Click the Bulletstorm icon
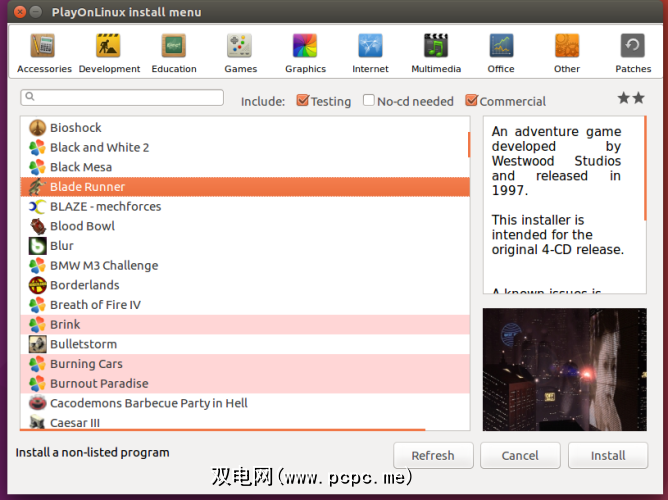The width and height of the screenshot is (668, 500). tap(37, 344)
